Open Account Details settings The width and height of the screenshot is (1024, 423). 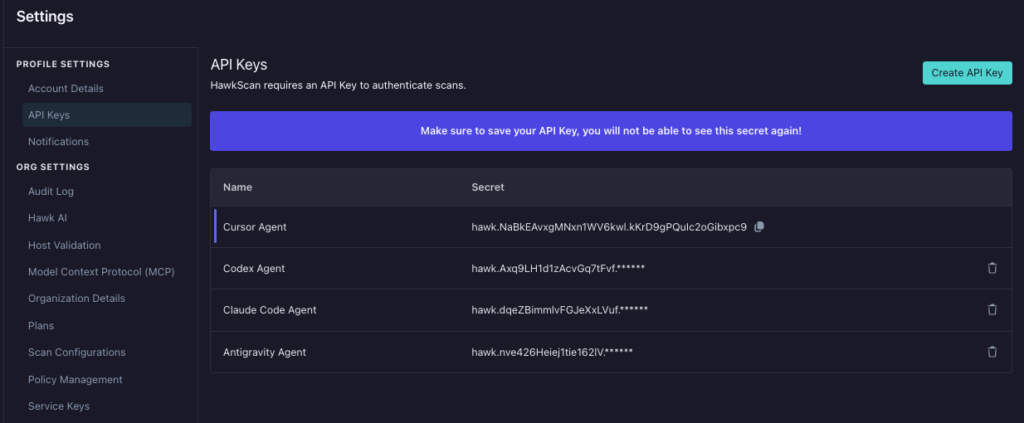pyautogui.click(x=65, y=88)
